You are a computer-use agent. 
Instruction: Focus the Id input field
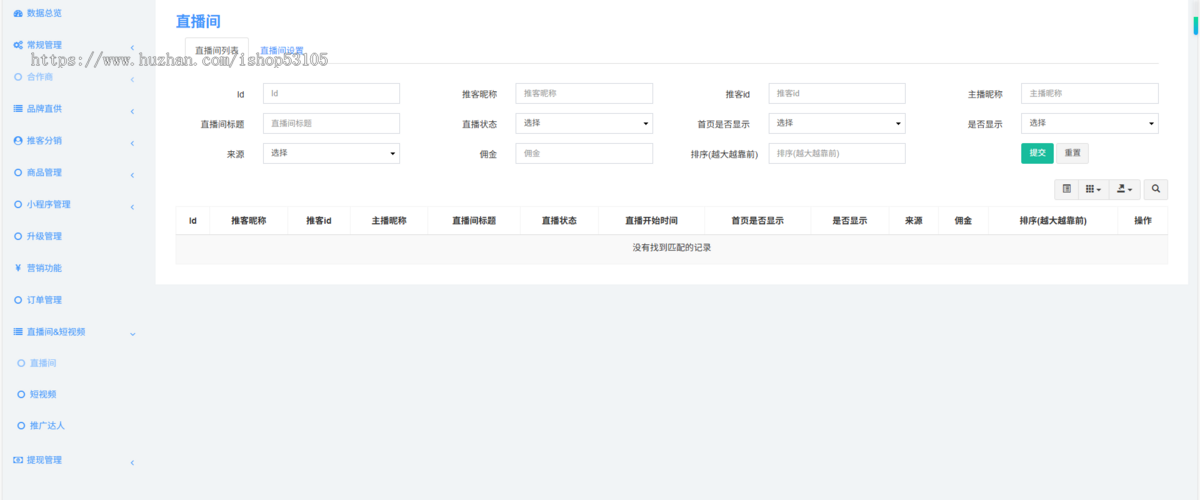(331, 93)
